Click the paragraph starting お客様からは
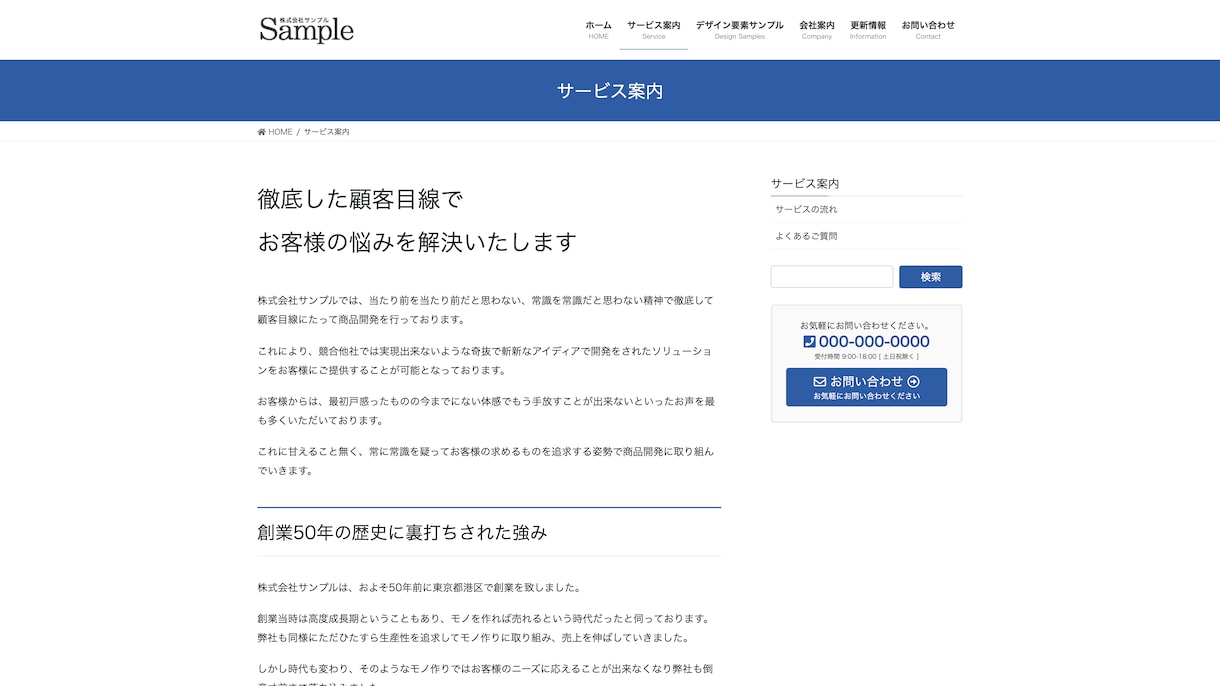The height and width of the screenshot is (686, 1220). pyautogui.click(x=486, y=411)
